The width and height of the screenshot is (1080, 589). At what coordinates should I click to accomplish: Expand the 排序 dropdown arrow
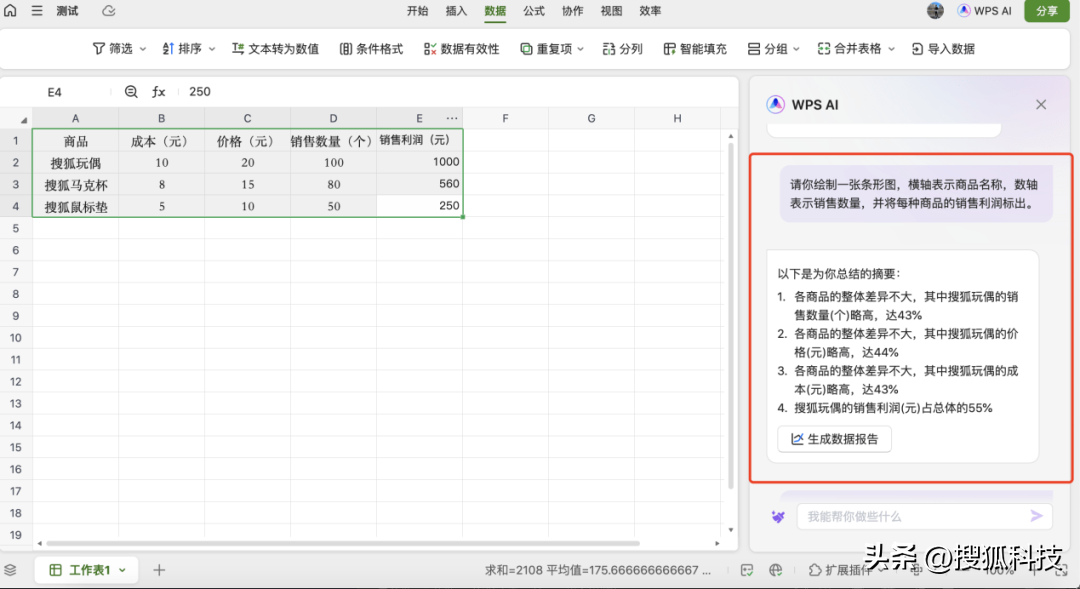(212, 49)
